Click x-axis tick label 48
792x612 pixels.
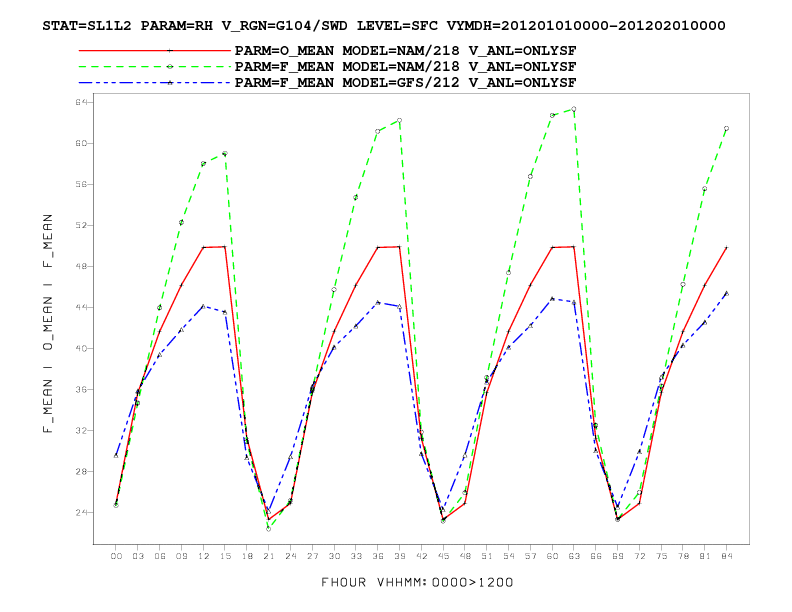[465, 556]
